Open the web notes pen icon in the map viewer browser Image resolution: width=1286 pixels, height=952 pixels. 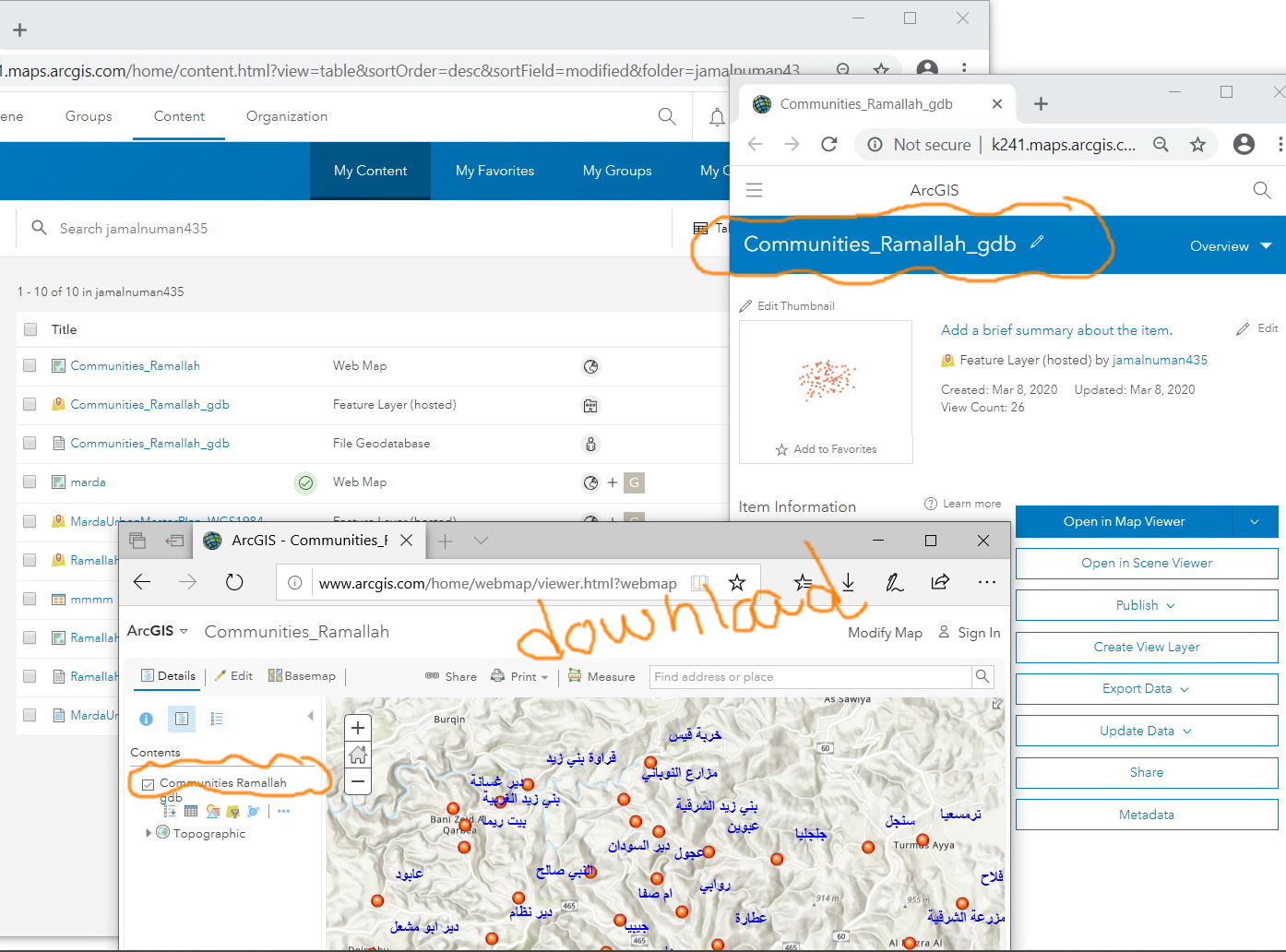click(894, 582)
